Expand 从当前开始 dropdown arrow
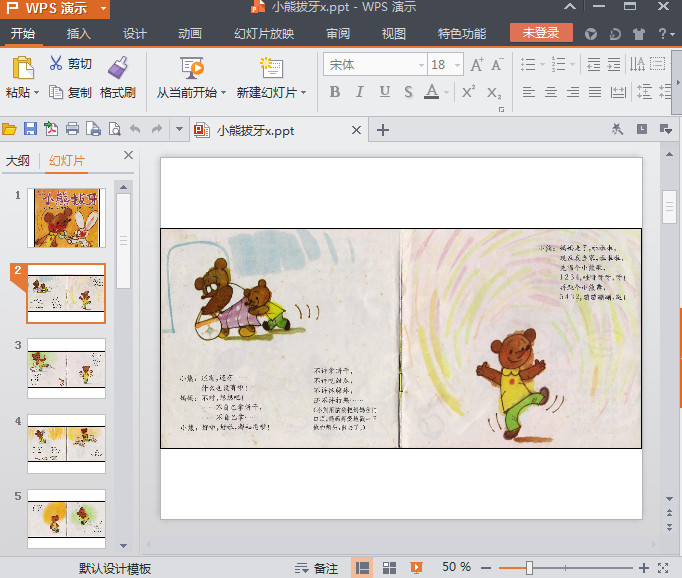Screen dimensions: 682x578 pyautogui.click(x=223, y=93)
